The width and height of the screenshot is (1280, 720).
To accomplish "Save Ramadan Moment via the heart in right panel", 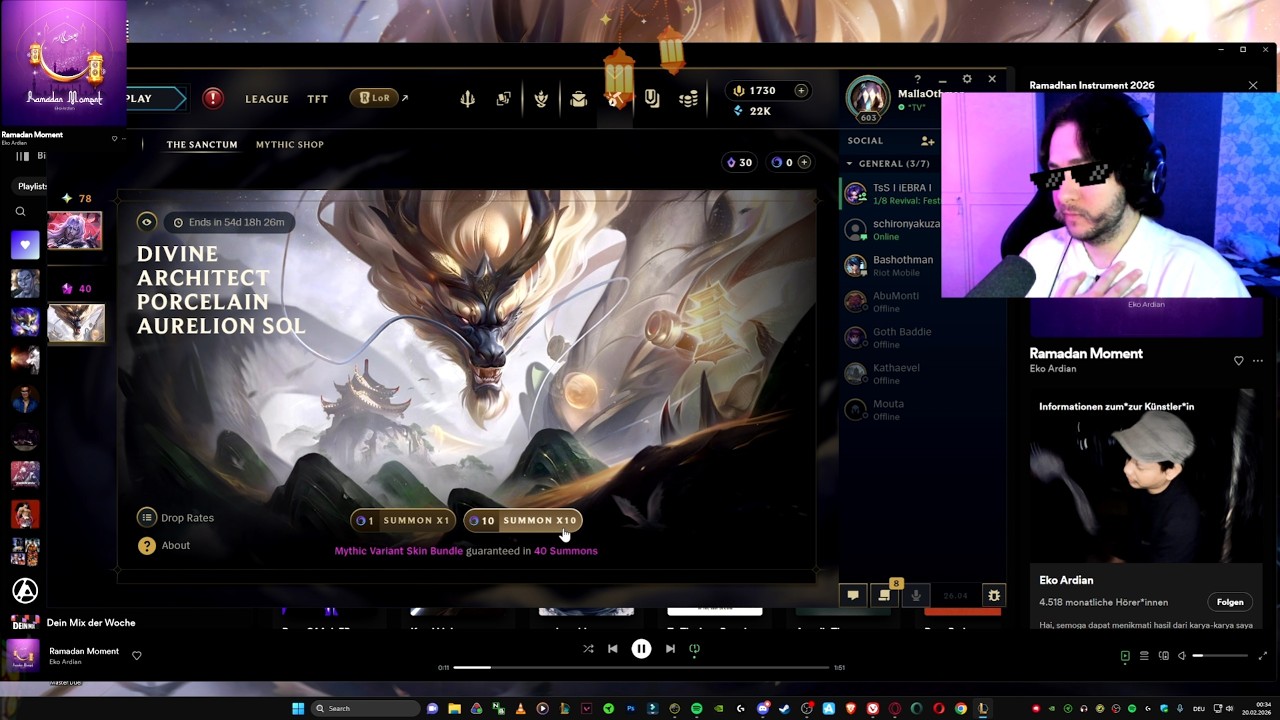I will click(x=1239, y=360).
